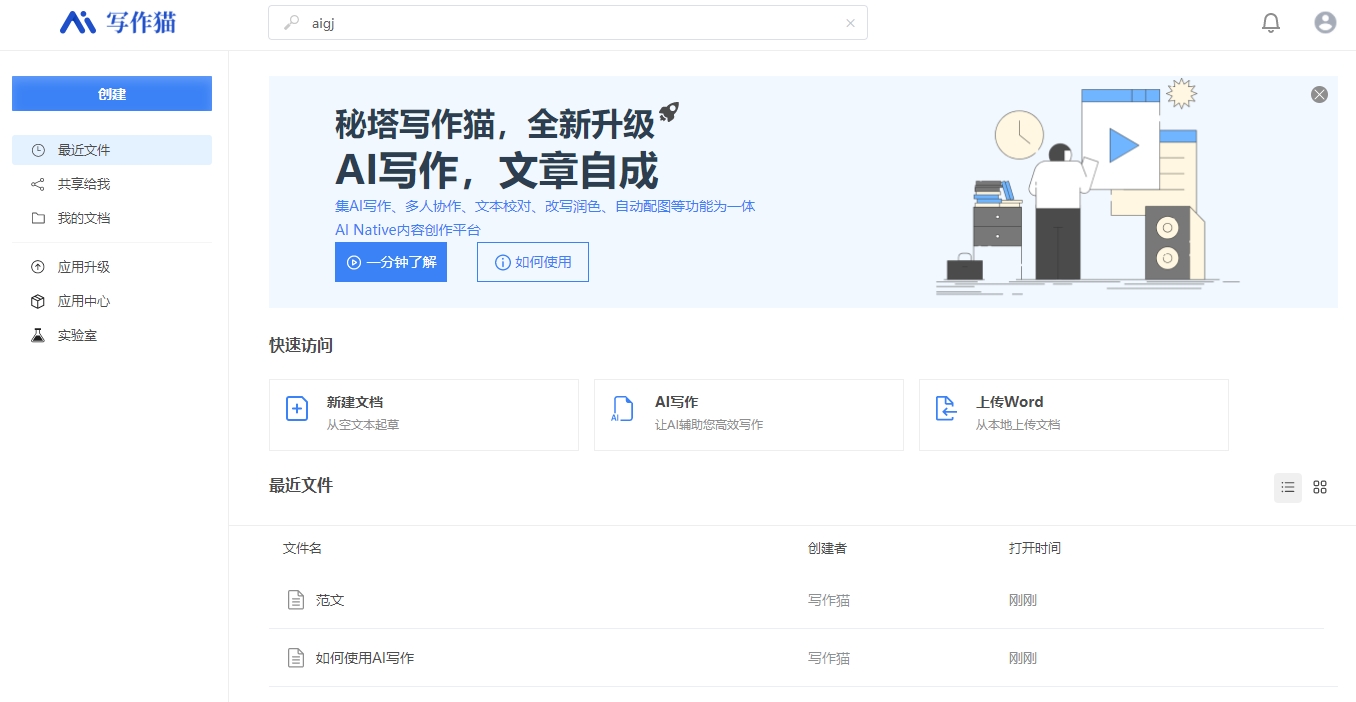Open the 上传Word quick access card
1356x702 pixels.
1074,415
